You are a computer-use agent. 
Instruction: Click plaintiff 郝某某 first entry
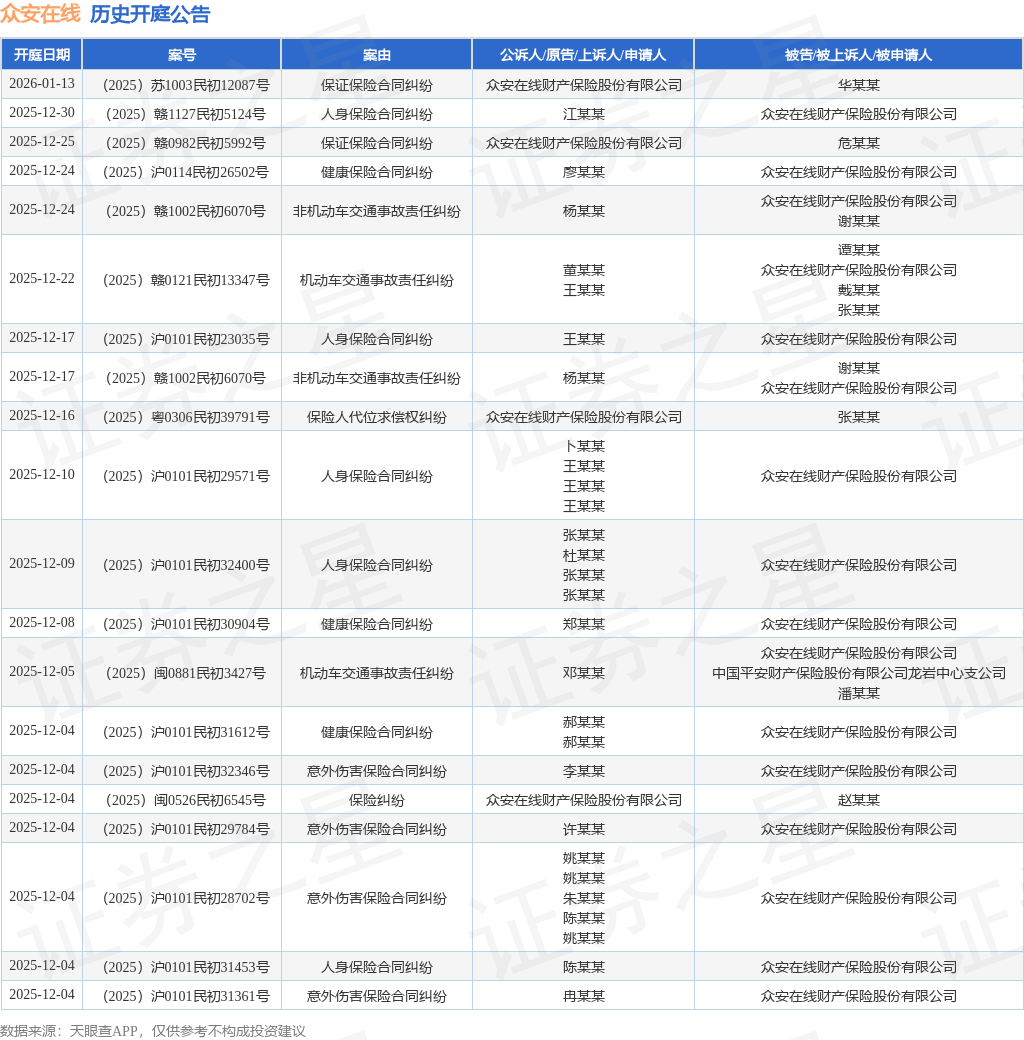(x=584, y=722)
